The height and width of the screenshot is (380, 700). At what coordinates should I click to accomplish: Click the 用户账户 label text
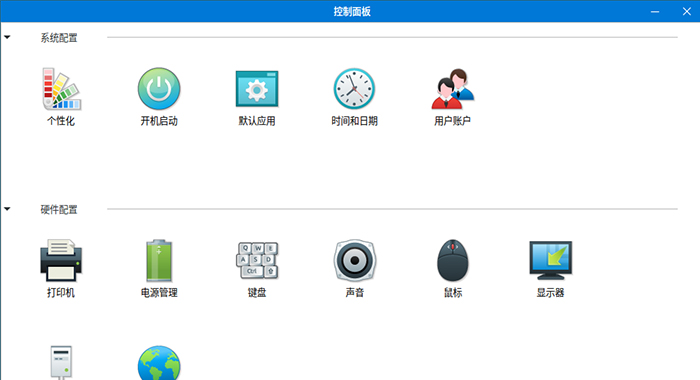pyautogui.click(x=452, y=121)
